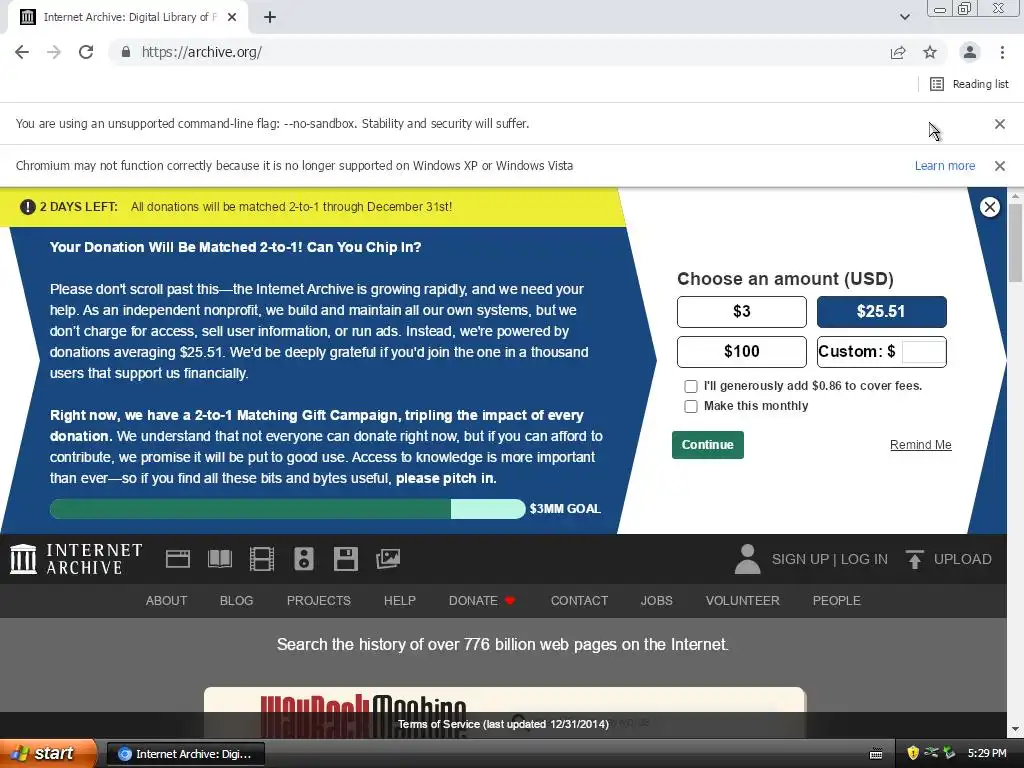This screenshot has height=768, width=1024.
Task: Click the security shield tray icon
Action: tap(913, 754)
